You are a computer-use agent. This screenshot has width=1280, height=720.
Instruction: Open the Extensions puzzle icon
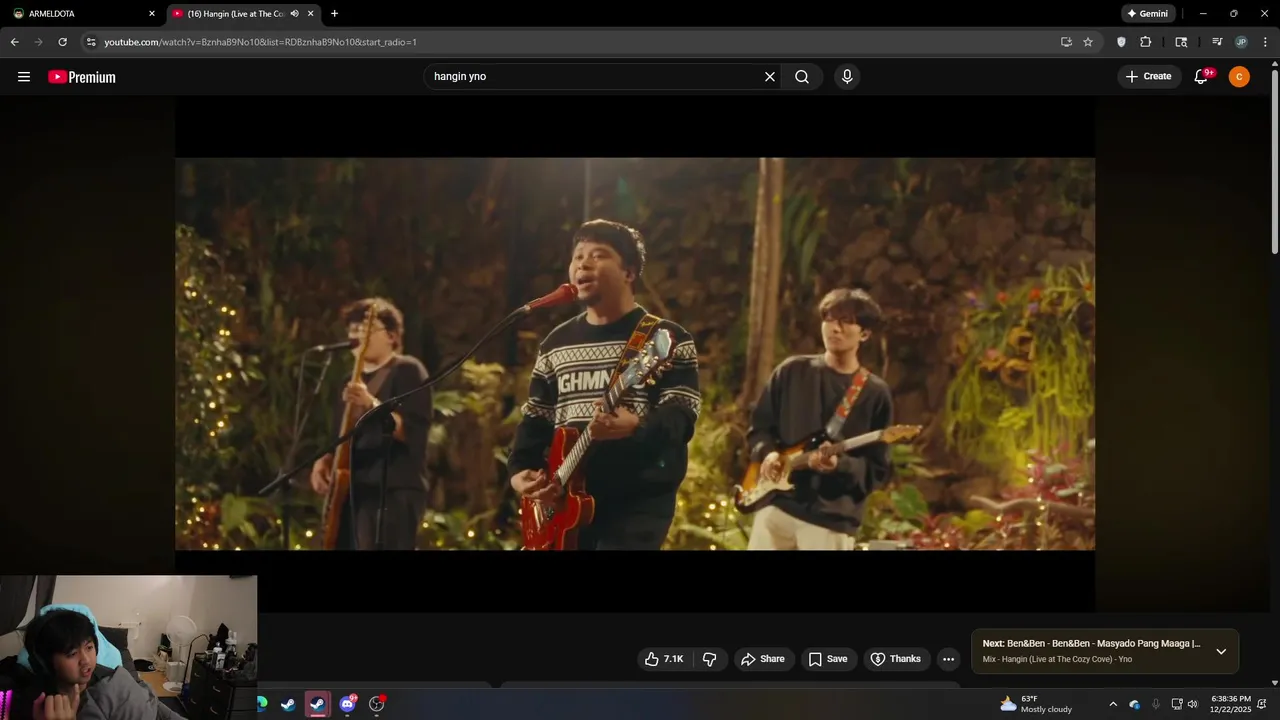(1146, 42)
